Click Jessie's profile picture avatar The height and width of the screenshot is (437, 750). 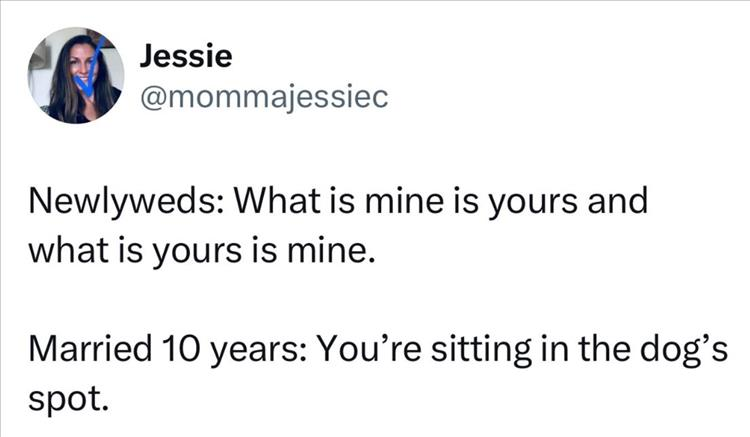pyautogui.click(x=76, y=77)
